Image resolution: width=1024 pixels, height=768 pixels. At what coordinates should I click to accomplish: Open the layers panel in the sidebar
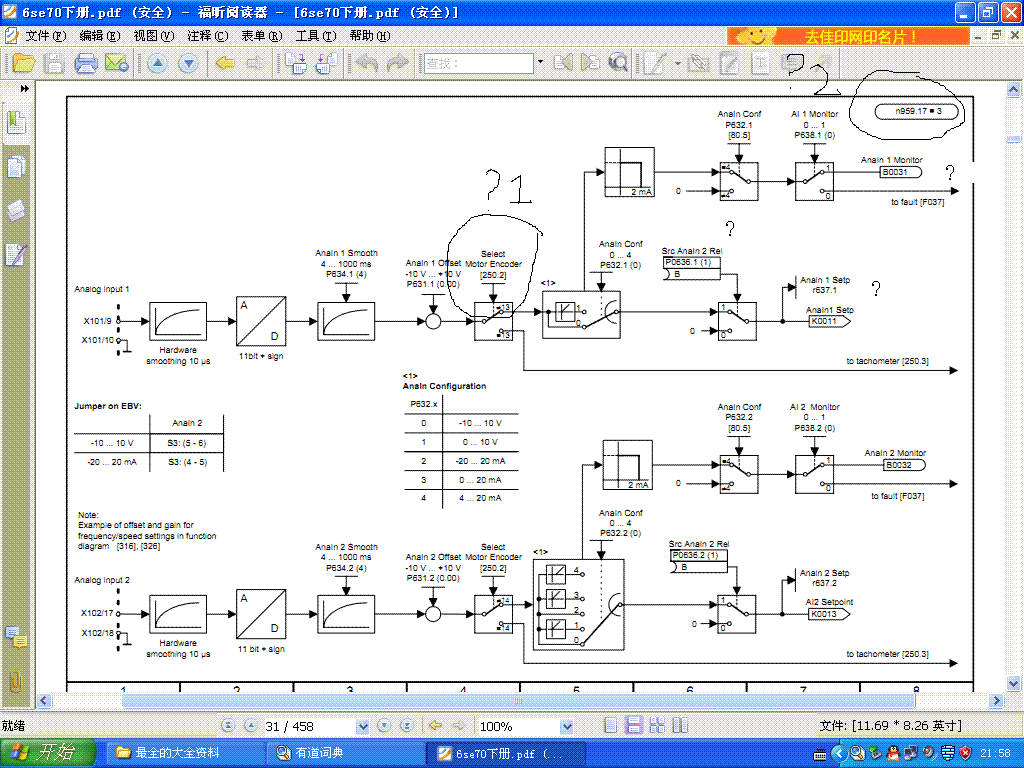point(16,210)
